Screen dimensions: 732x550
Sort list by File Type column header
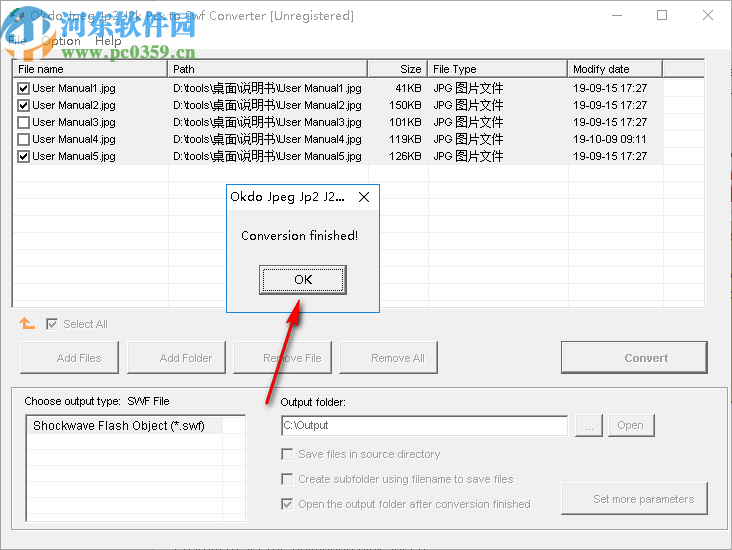498,69
